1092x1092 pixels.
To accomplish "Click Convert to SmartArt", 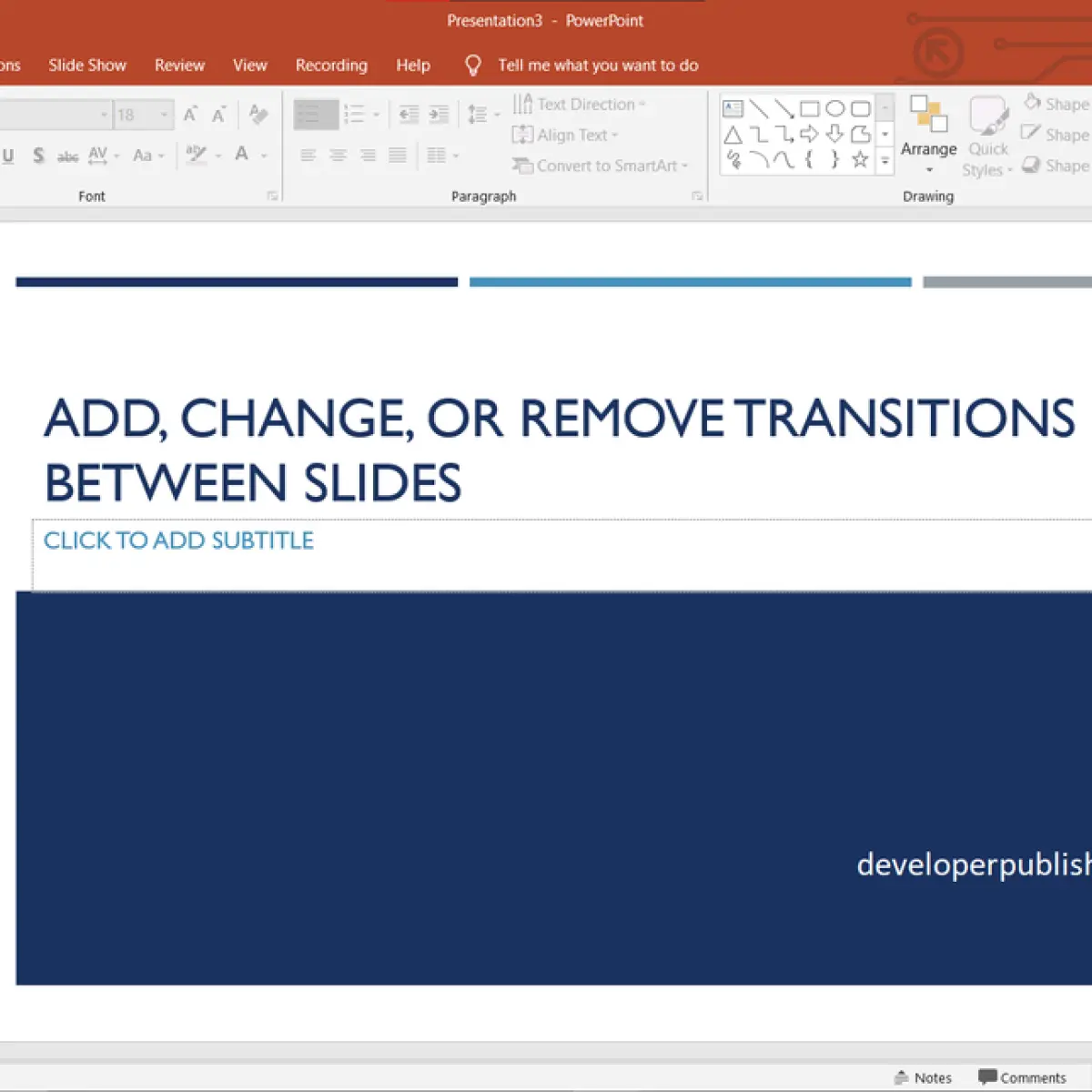I will pyautogui.click(x=600, y=166).
